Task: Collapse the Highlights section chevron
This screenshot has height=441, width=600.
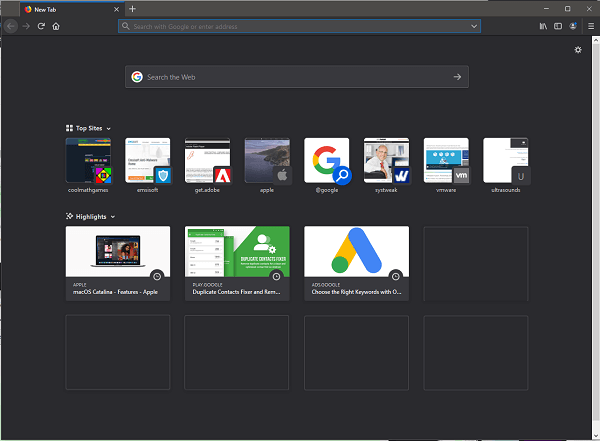Action: pos(113,217)
